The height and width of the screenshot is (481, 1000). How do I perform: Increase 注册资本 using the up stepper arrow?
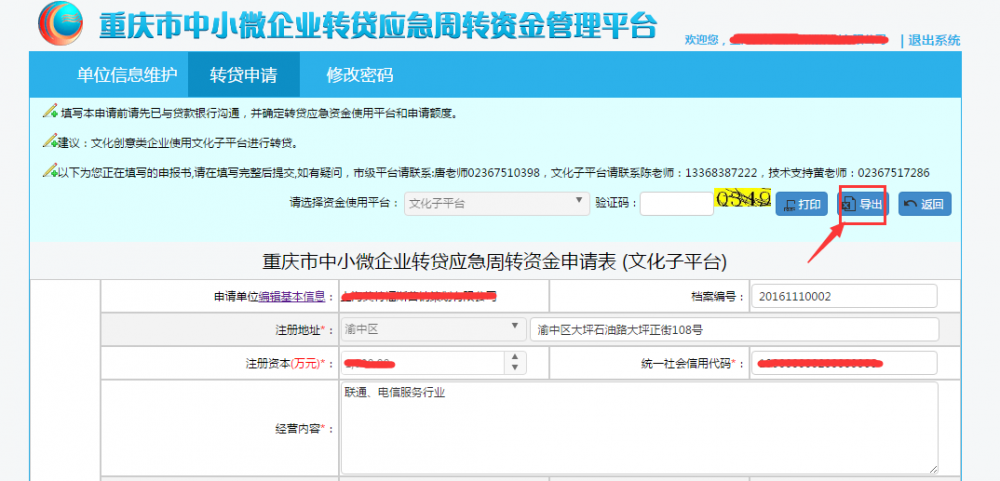click(517, 358)
